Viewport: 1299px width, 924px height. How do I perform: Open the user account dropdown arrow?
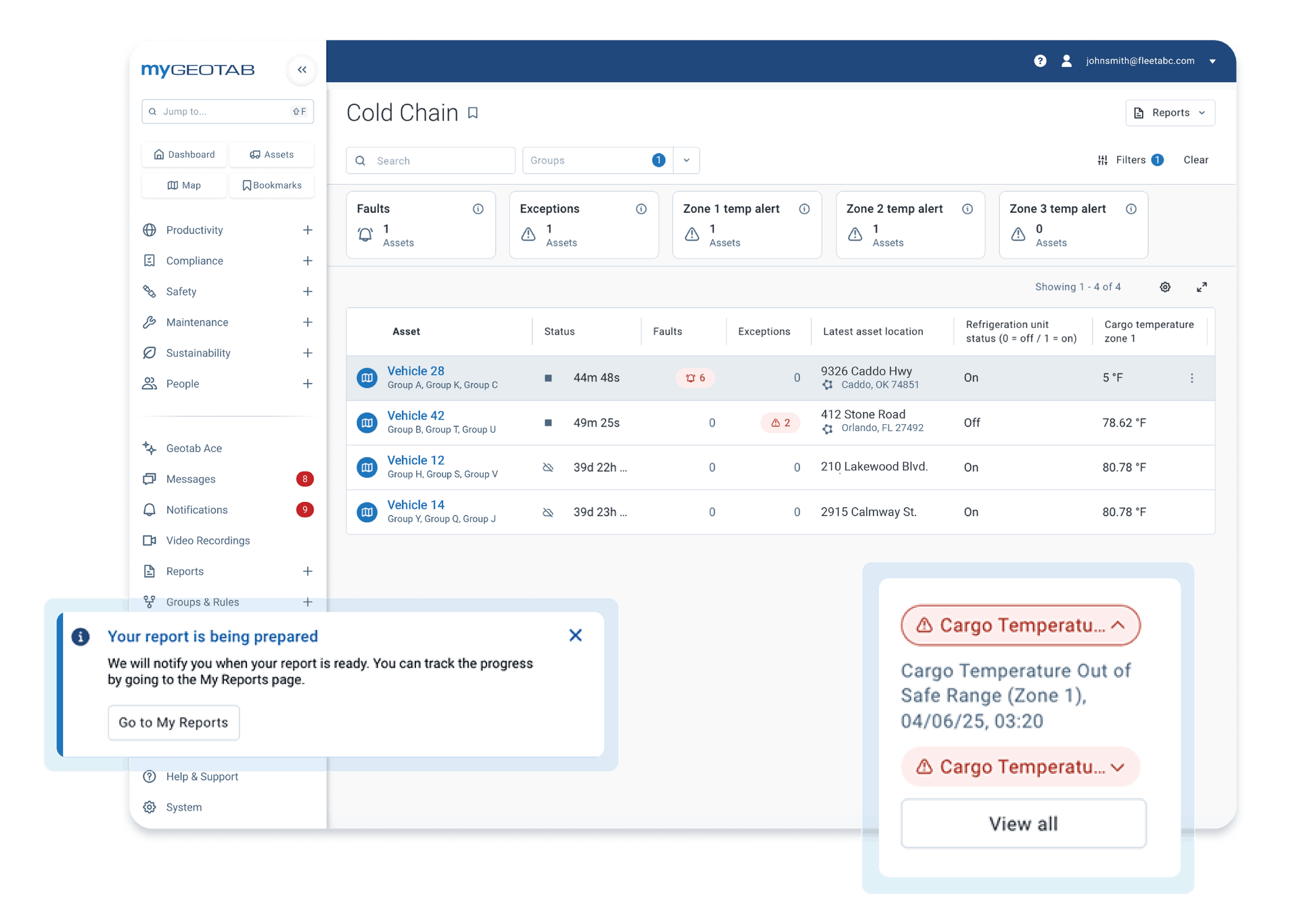point(1213,62)
